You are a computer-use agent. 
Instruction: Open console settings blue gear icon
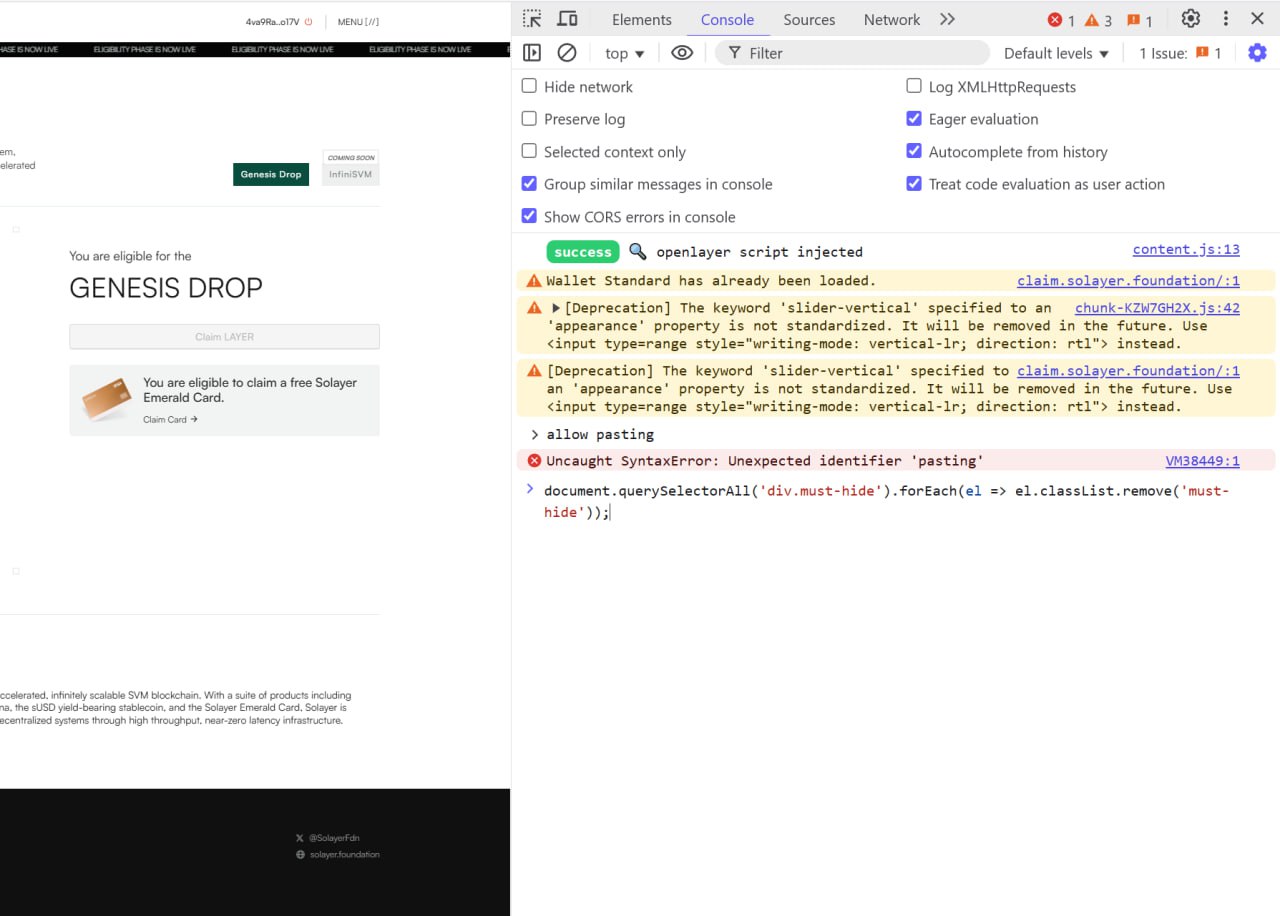[x=1257, y=53]
